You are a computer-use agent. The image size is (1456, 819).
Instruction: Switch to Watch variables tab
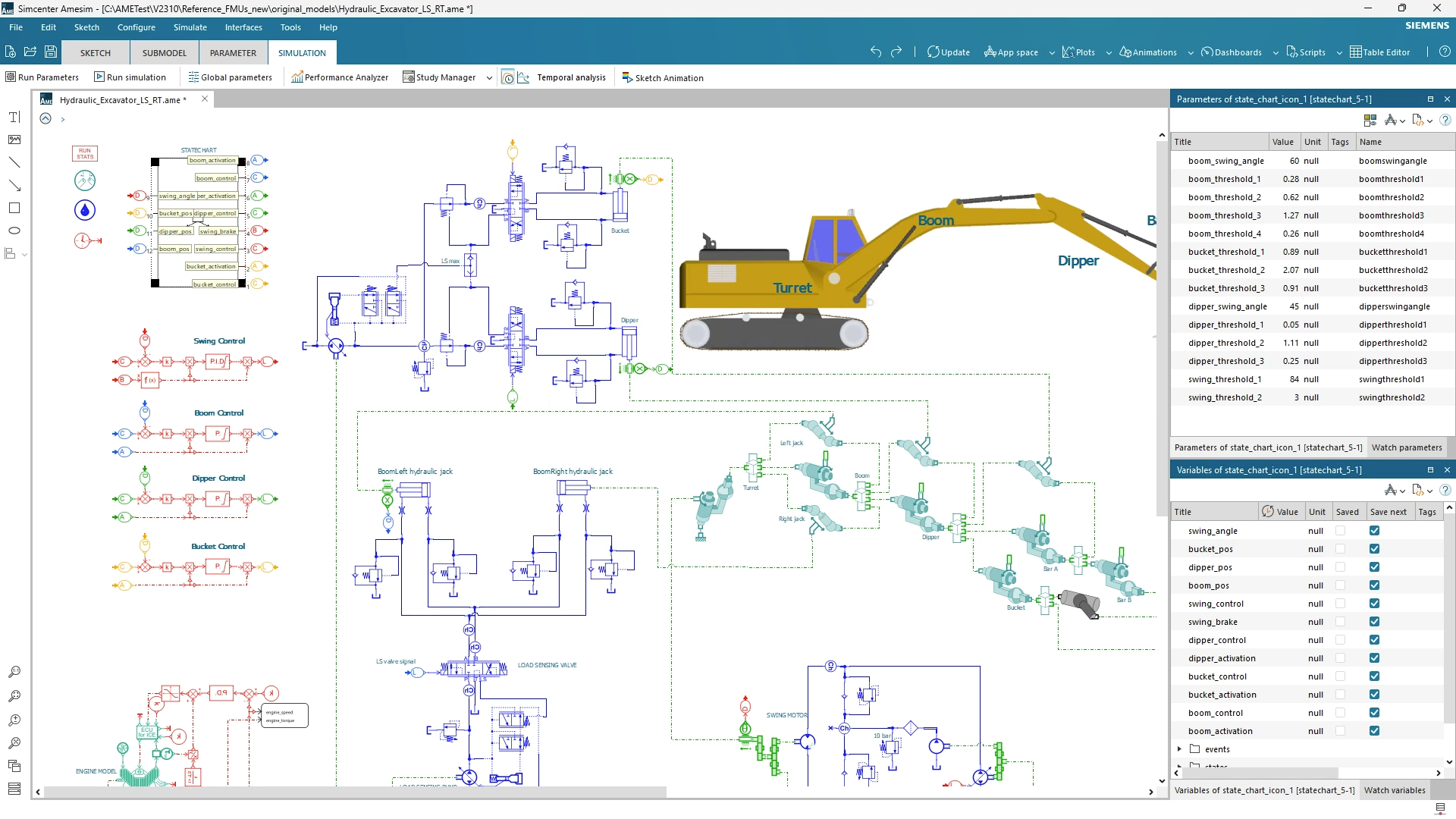[1394, 790]
